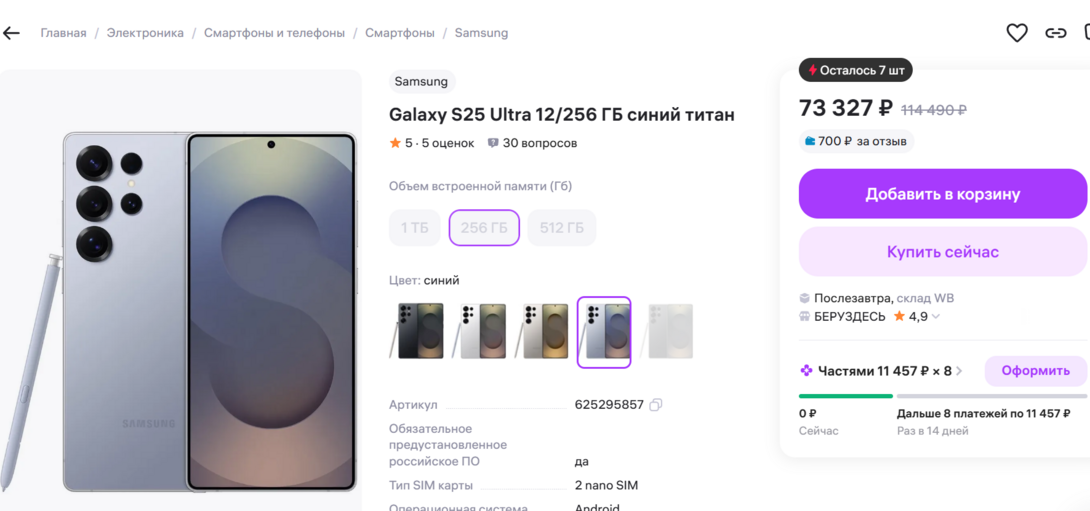Choose the black phone color swatch
Viewport: 1090px width, 511px height.
(x=418, y=331)
